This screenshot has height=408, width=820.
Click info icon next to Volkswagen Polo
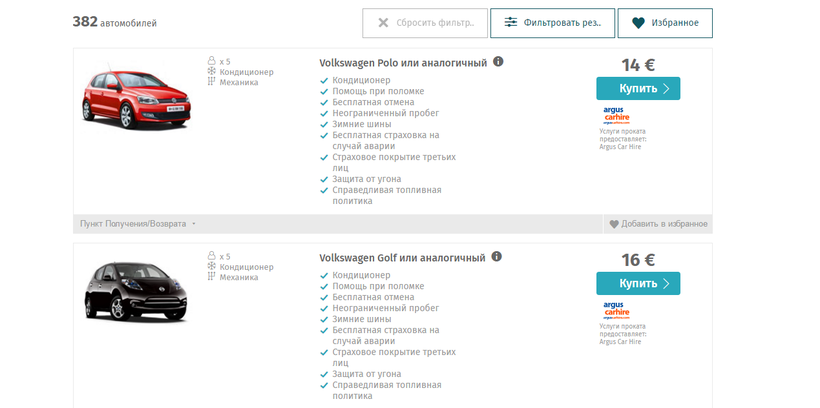coord(498,62)
